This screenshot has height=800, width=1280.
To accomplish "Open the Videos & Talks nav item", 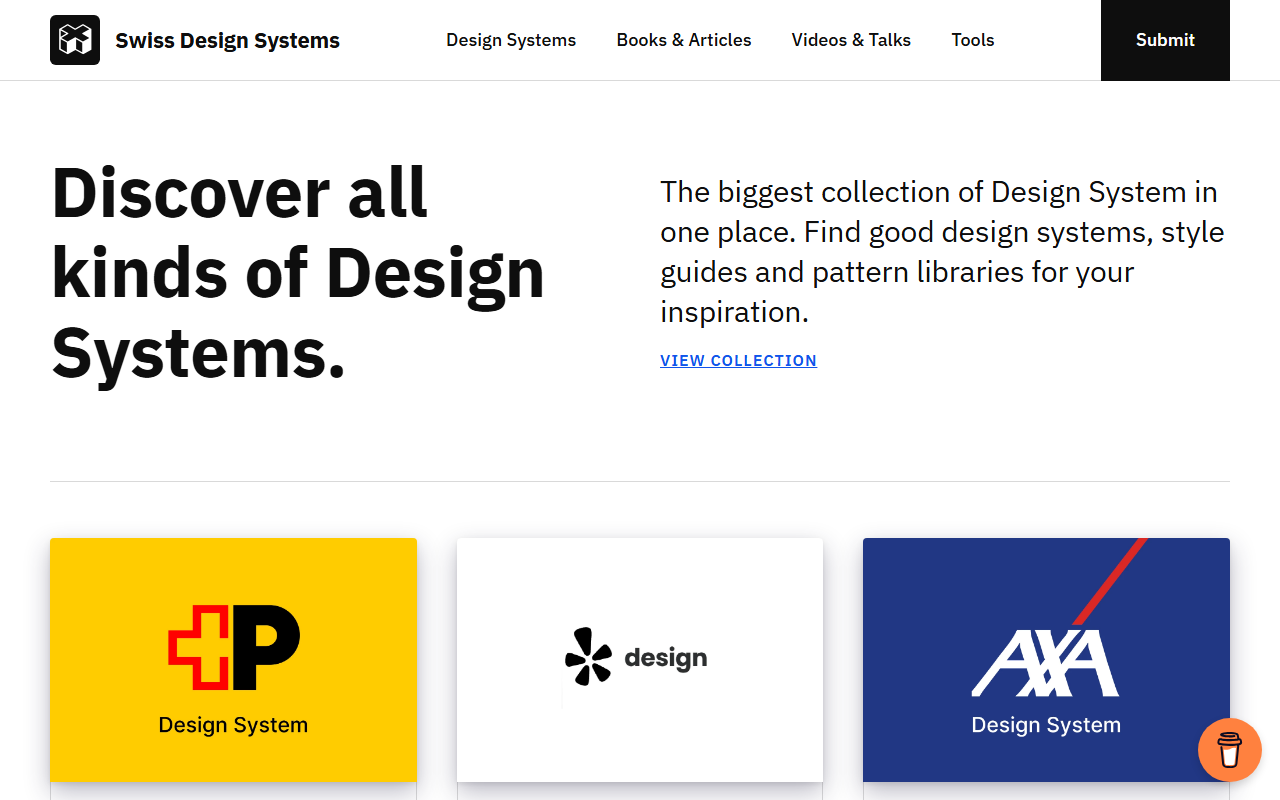I will [x=851, y=40].
